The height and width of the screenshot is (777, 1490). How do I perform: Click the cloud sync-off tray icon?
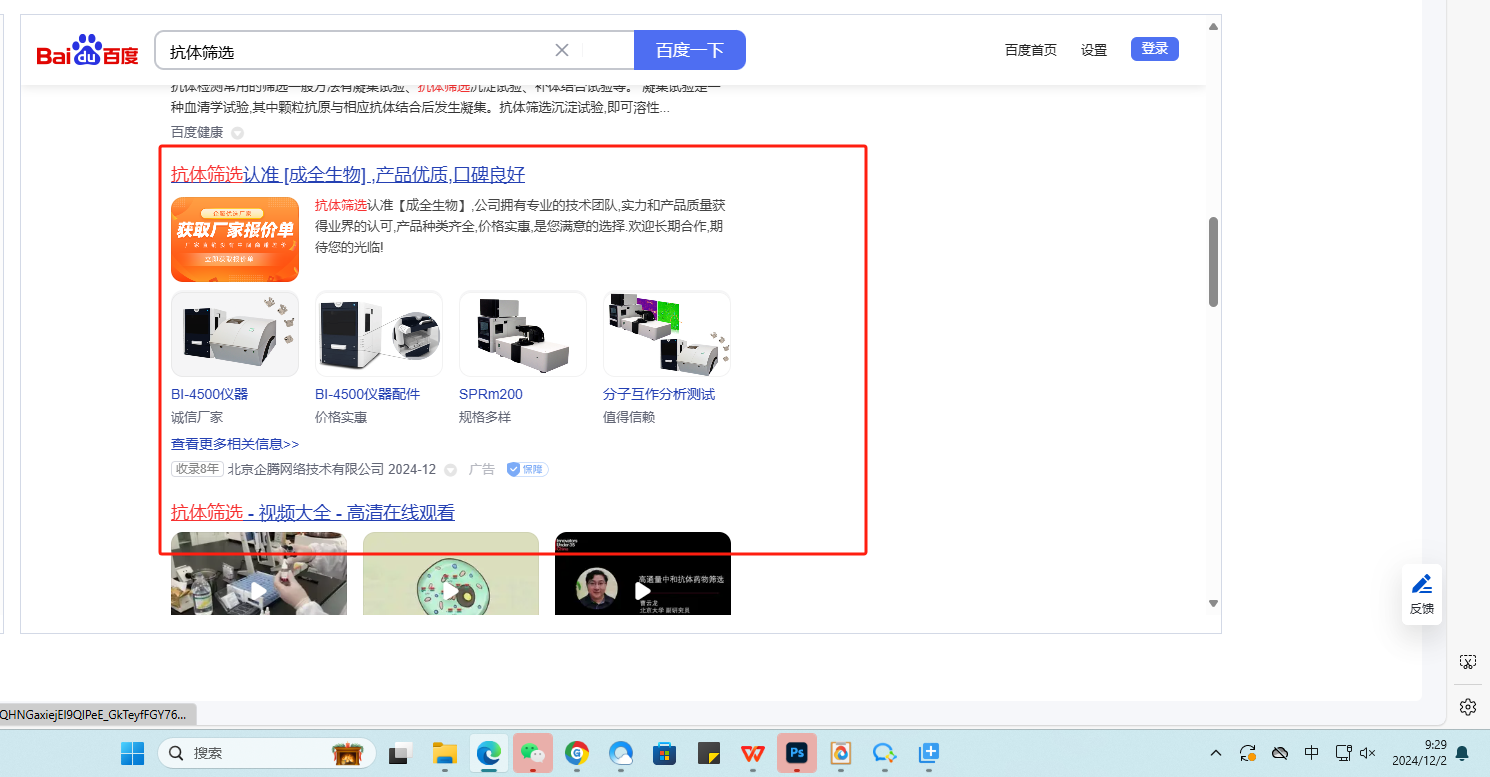[x=1280, y=753]
